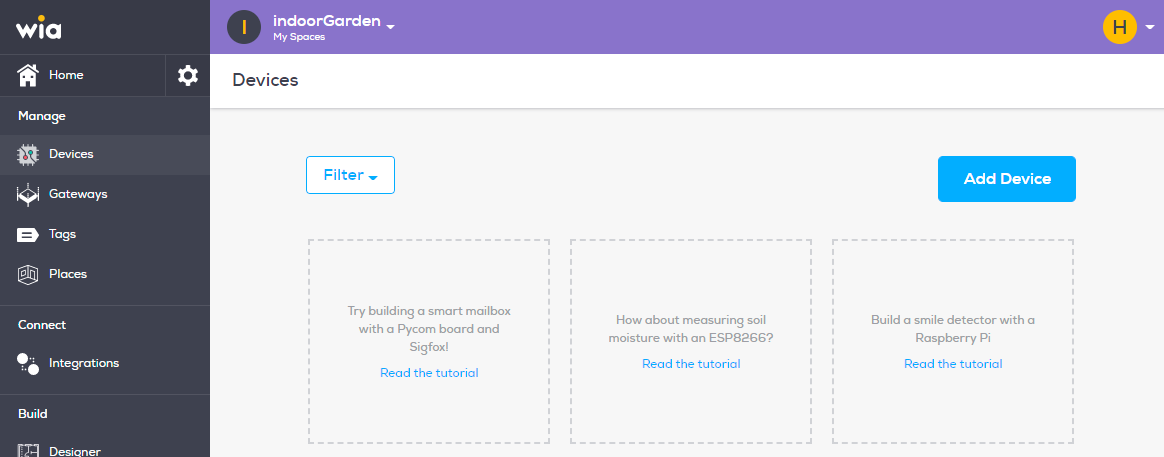Click the Tags label icon
The width and height of the screenshot is (1164, 457).
27,234
